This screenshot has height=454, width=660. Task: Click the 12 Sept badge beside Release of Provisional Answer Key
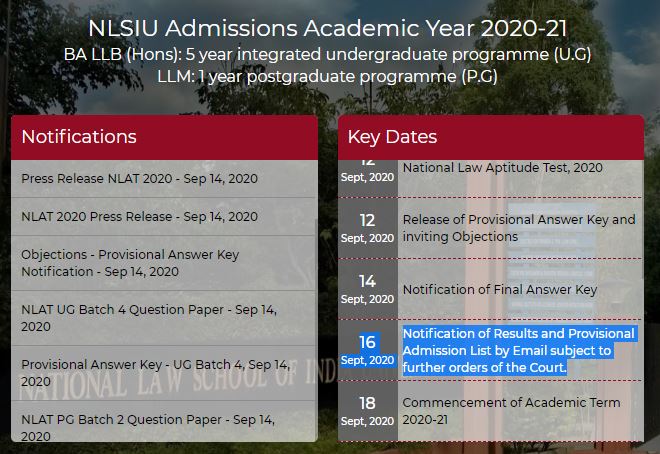click(x=367, y=228)
